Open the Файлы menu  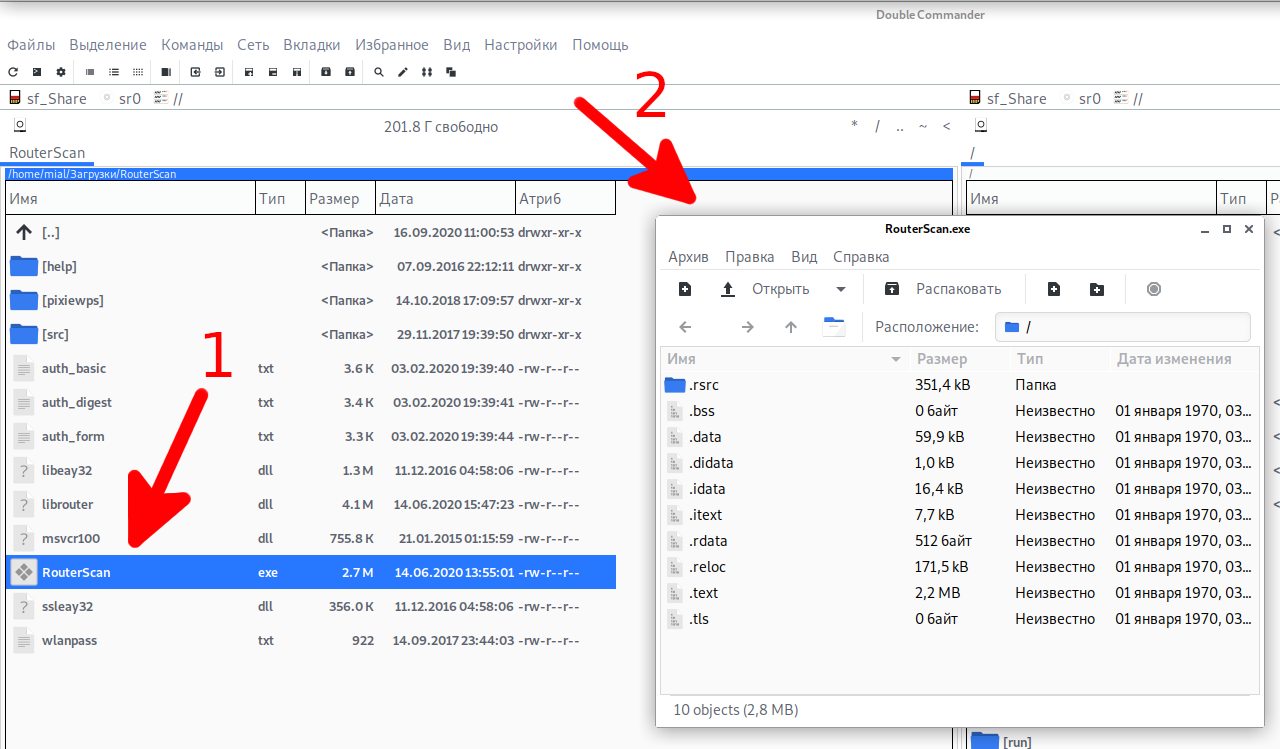coord(31,45)
